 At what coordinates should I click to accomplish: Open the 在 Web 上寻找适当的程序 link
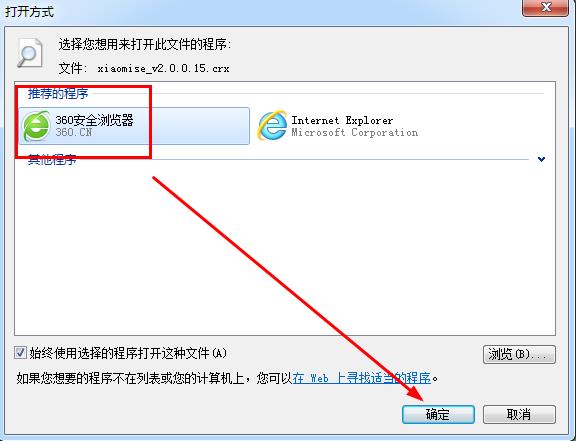pos(361,378)
